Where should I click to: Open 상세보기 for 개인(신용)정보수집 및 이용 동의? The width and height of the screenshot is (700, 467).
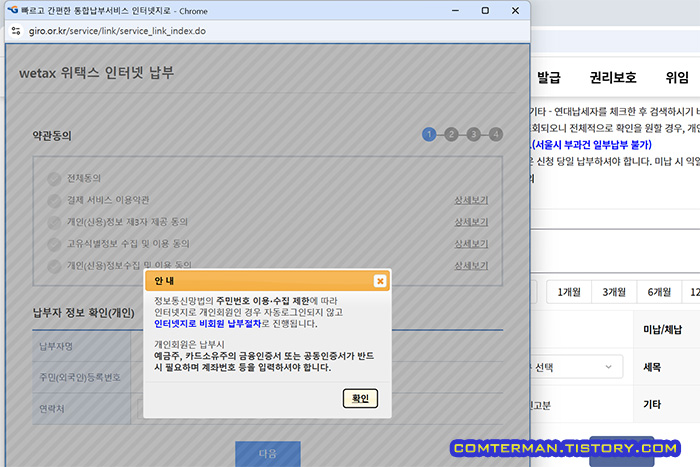coord(471,266)
